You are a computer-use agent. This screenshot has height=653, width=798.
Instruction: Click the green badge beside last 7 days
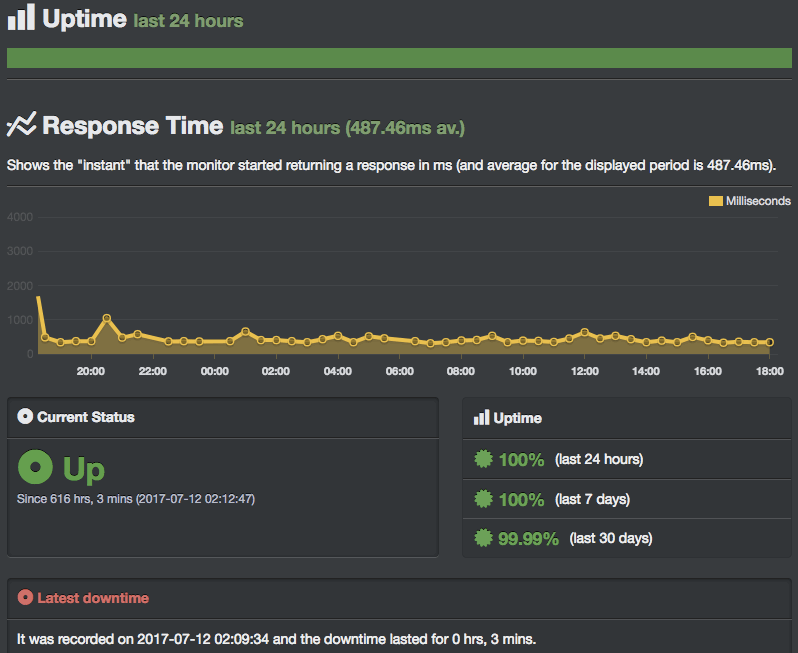click(x=483, y=499)
